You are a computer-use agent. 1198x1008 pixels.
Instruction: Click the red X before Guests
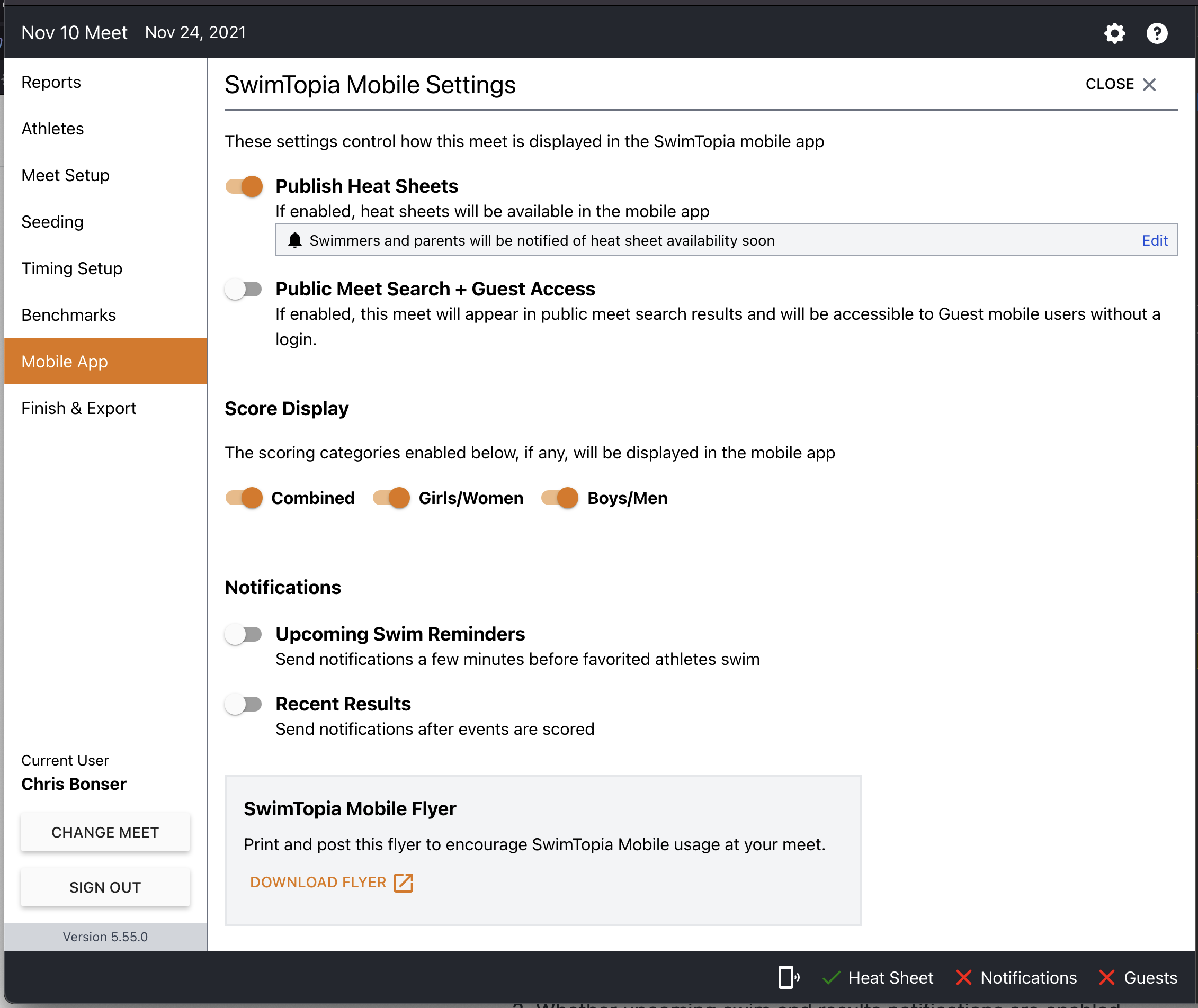[x=1106, y=978]
